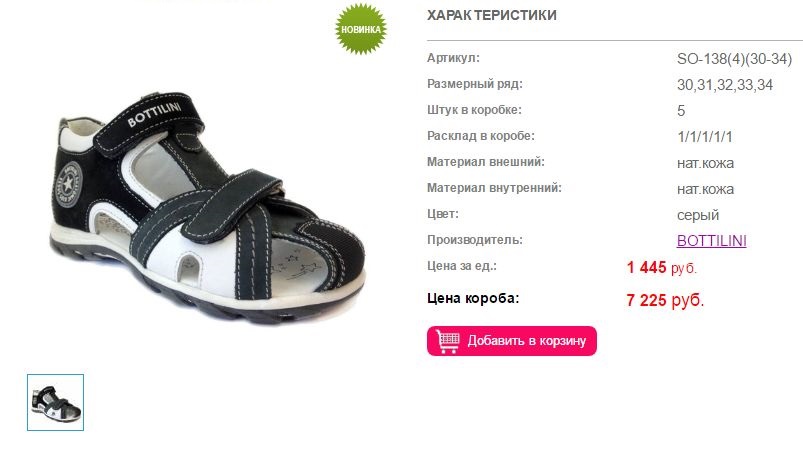Click the shopping cart icon

(448, 341)
